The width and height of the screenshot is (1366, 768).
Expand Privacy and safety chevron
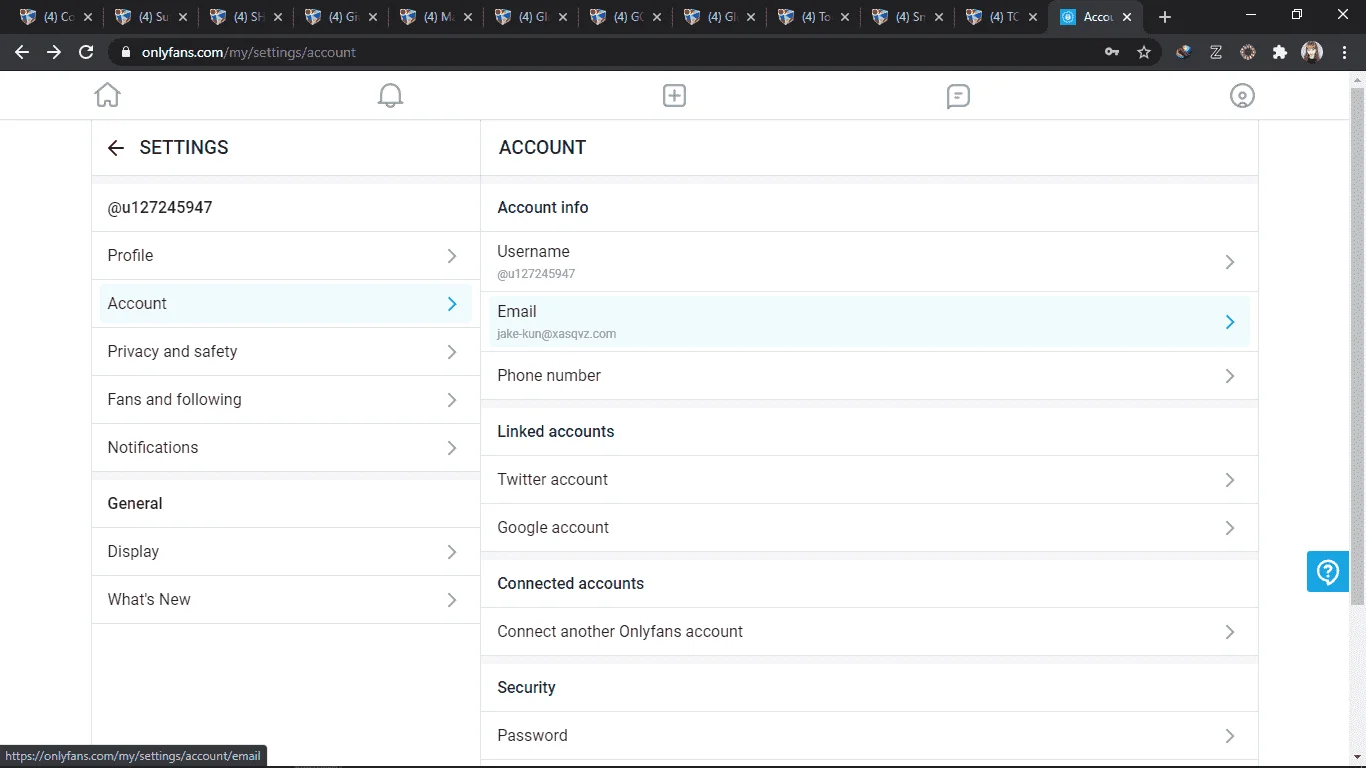(x=452, y=352)
